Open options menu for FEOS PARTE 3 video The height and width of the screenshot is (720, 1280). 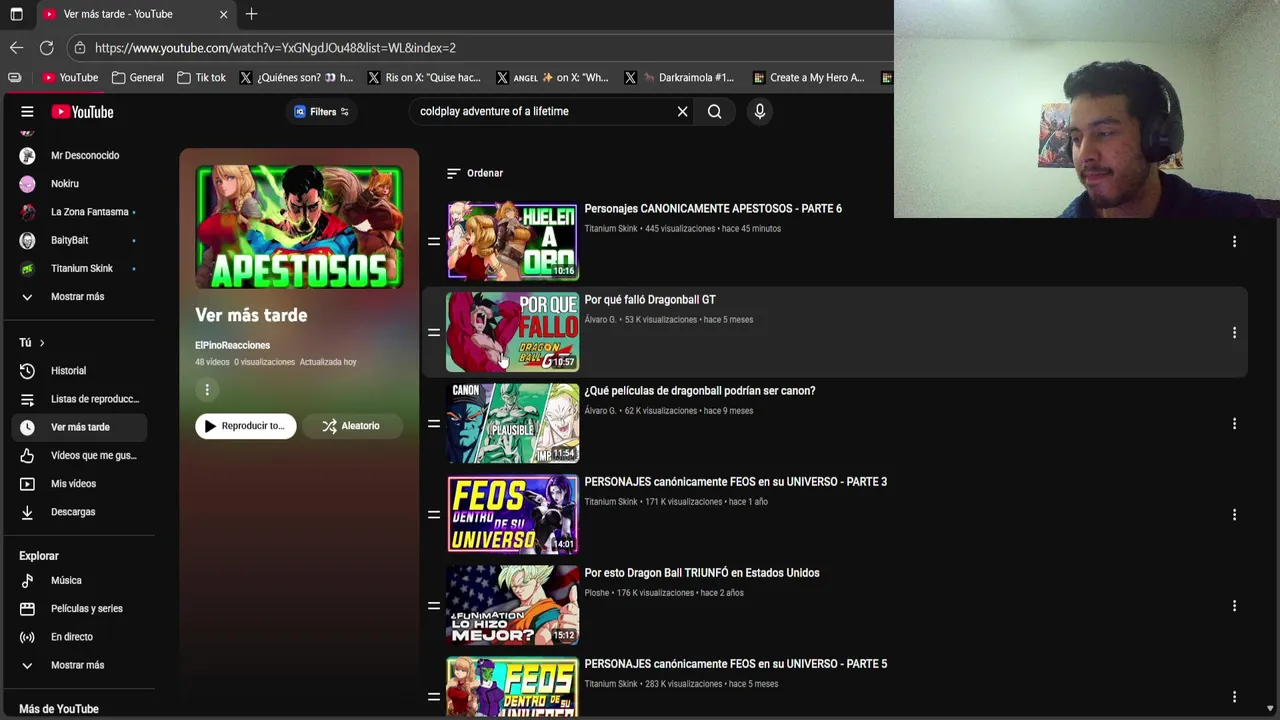[x=1234, y=514]
